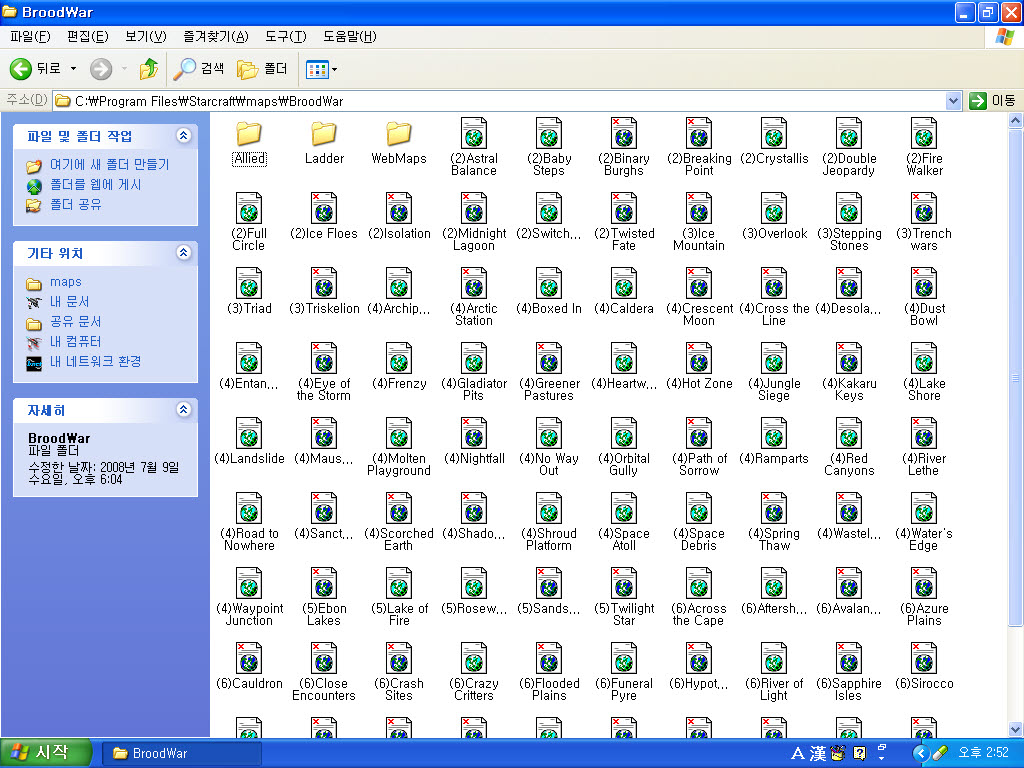This screenshot has height=768, width=1024.
Task: Go up one folder level
Action: tap(149, 69)
